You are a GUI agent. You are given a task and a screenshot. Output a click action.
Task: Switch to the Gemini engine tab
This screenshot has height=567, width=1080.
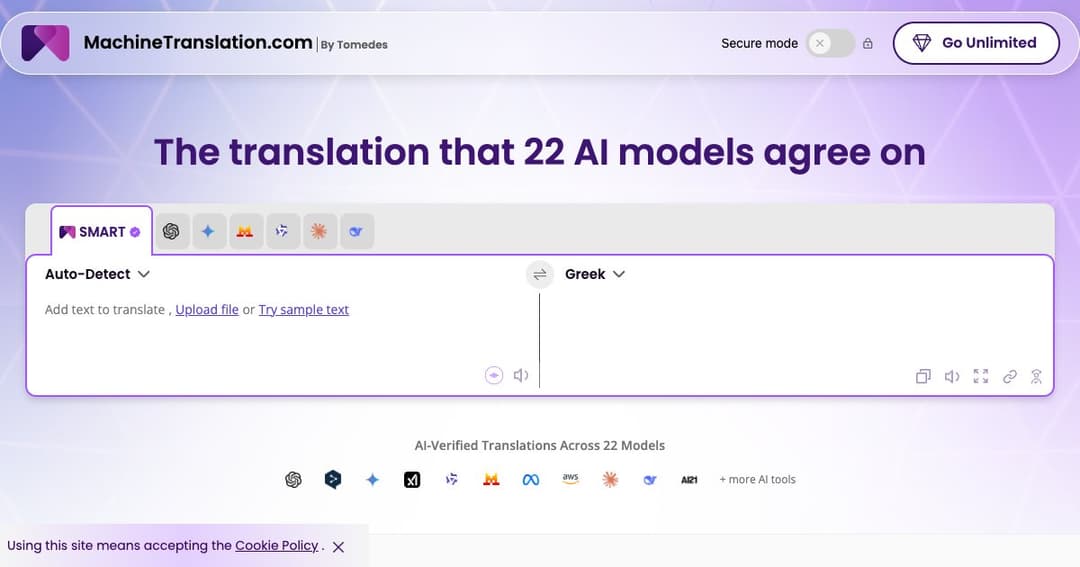[209, 231]
